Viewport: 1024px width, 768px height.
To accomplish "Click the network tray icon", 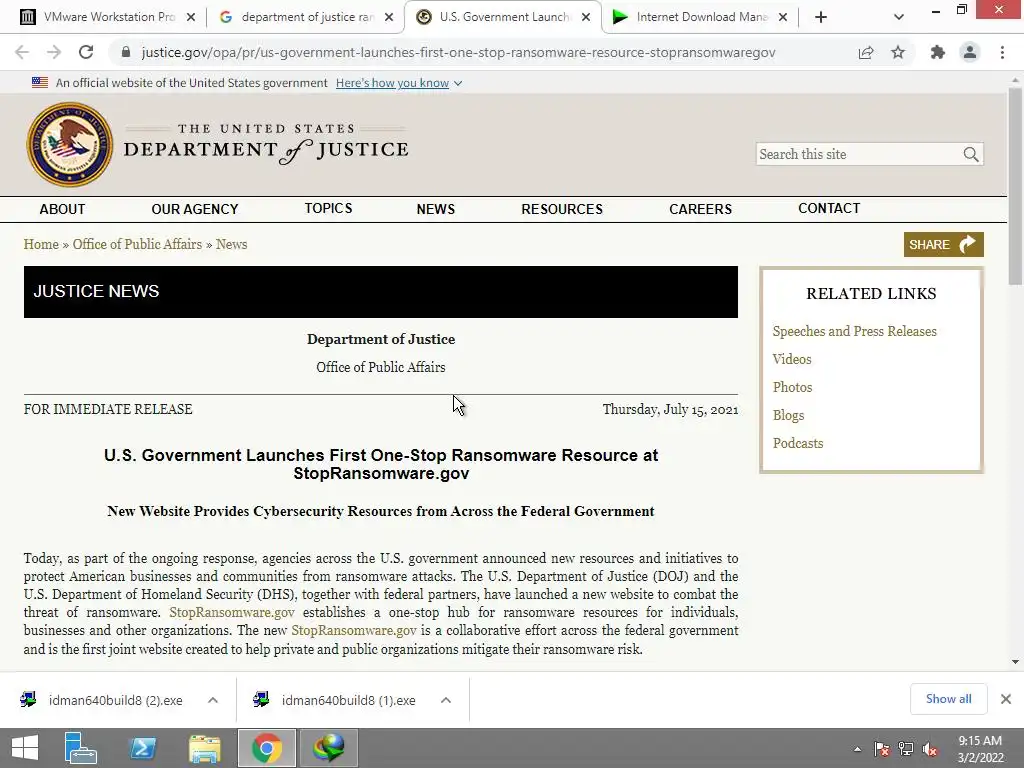I will [906, 749].
